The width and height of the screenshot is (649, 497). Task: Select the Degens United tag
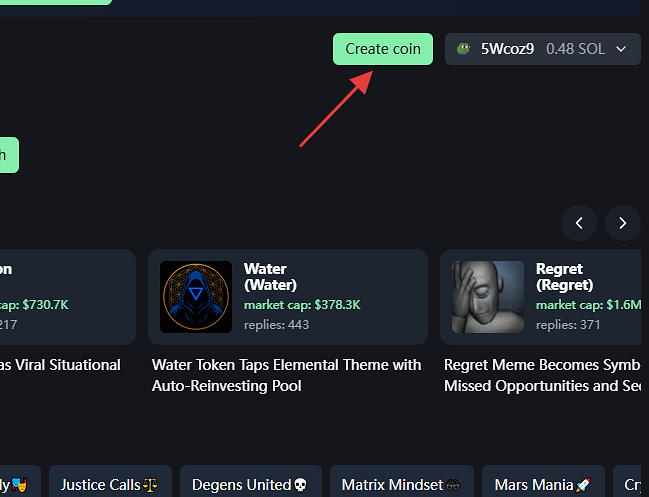tap(249, 485)
